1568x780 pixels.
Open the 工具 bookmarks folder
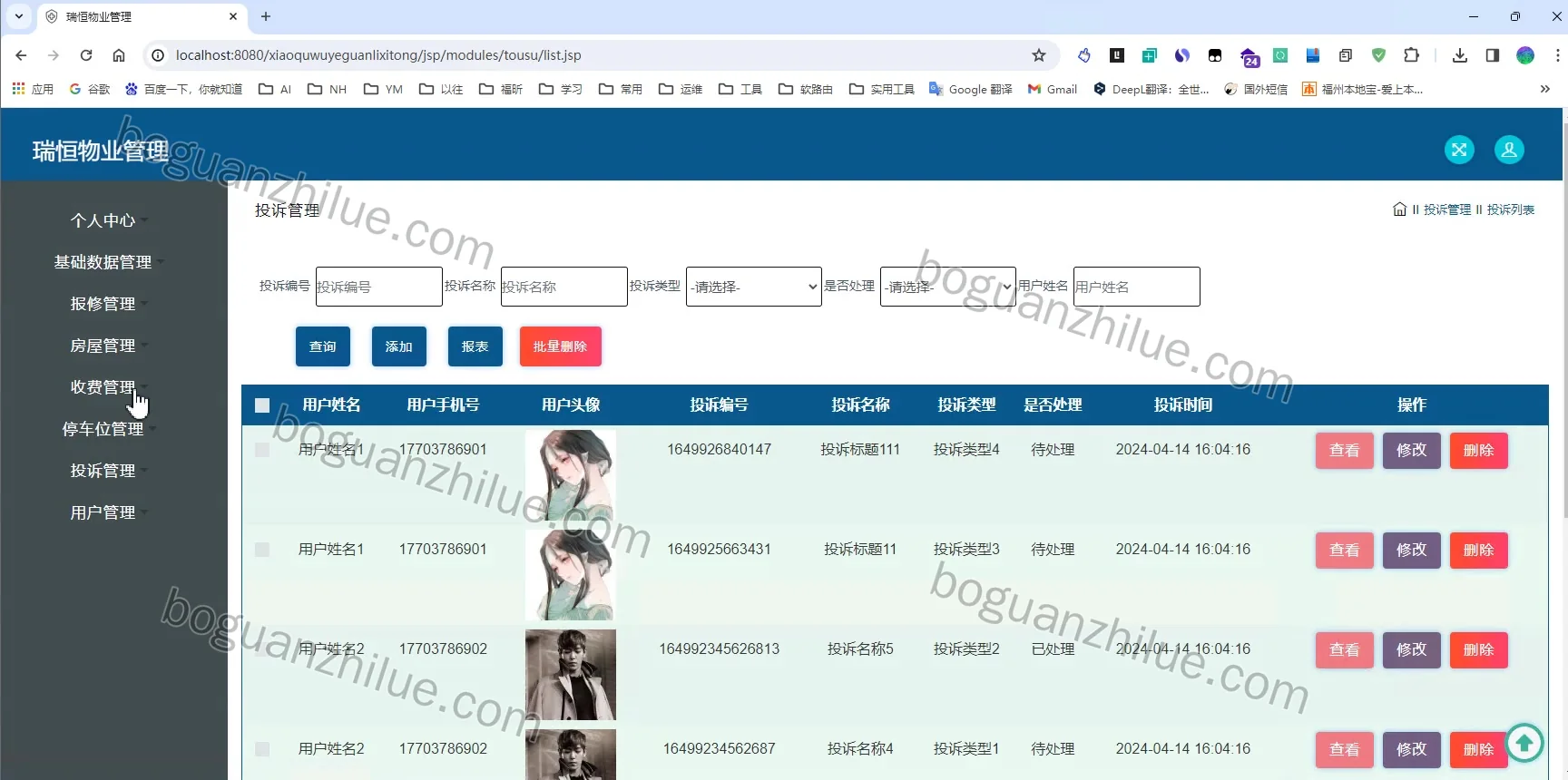740,89
